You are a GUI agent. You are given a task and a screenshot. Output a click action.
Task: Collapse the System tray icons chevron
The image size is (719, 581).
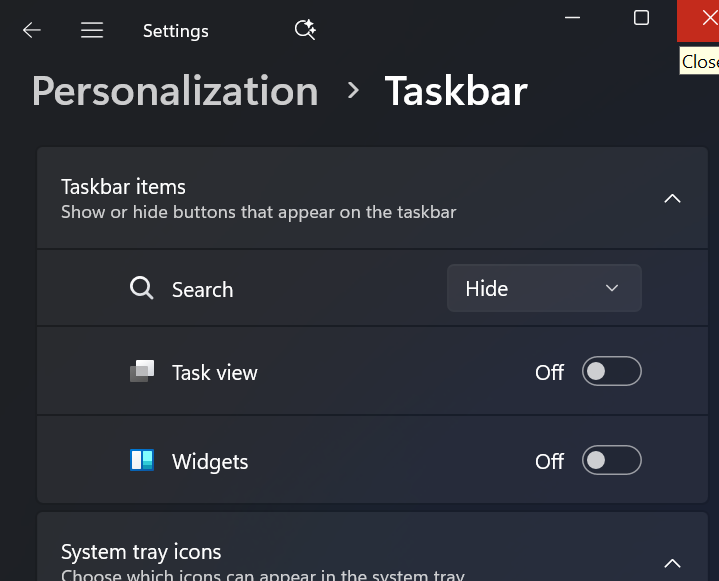672,563
